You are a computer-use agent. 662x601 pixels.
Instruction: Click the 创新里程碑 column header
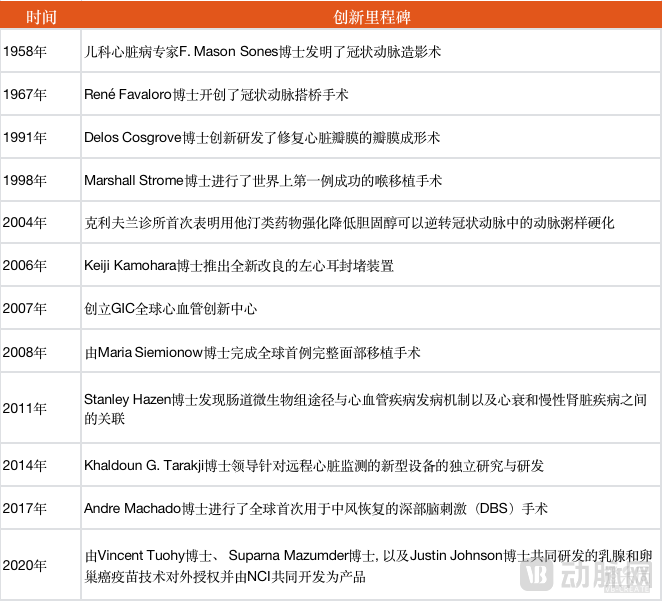[371, 17]
